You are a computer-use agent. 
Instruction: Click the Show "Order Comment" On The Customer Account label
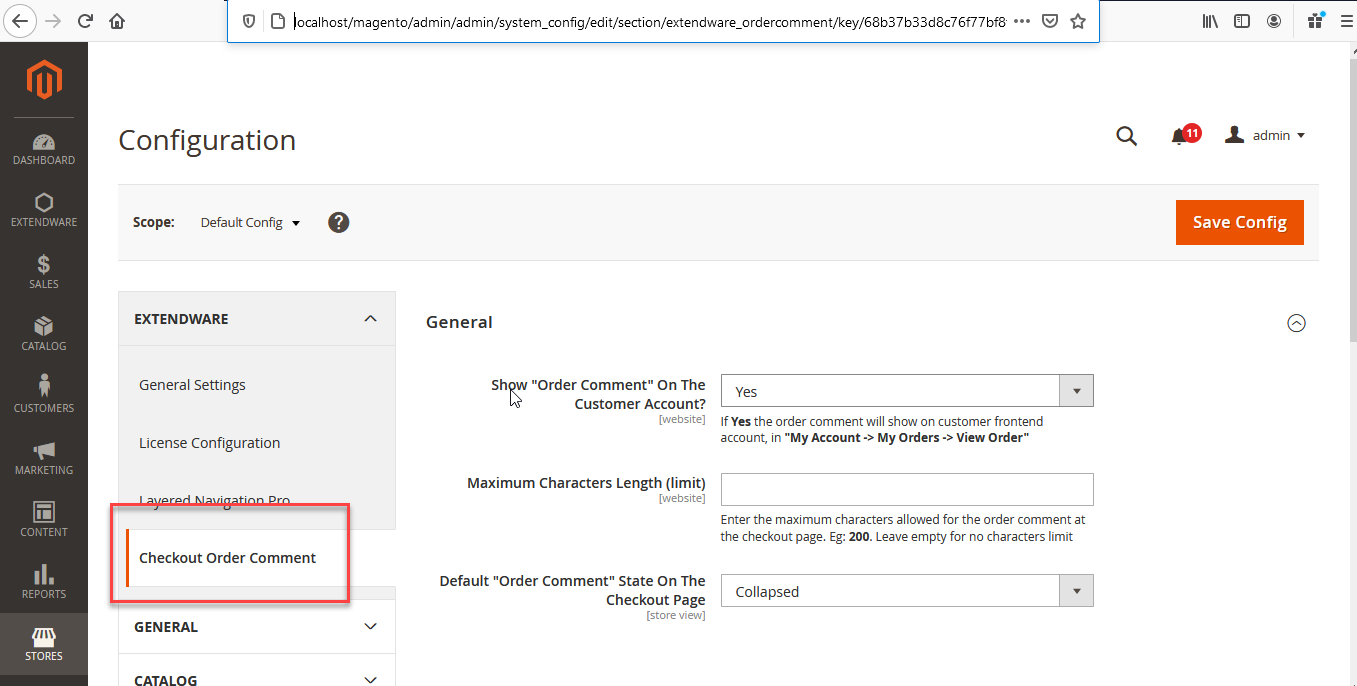click(x=598, y=394)
